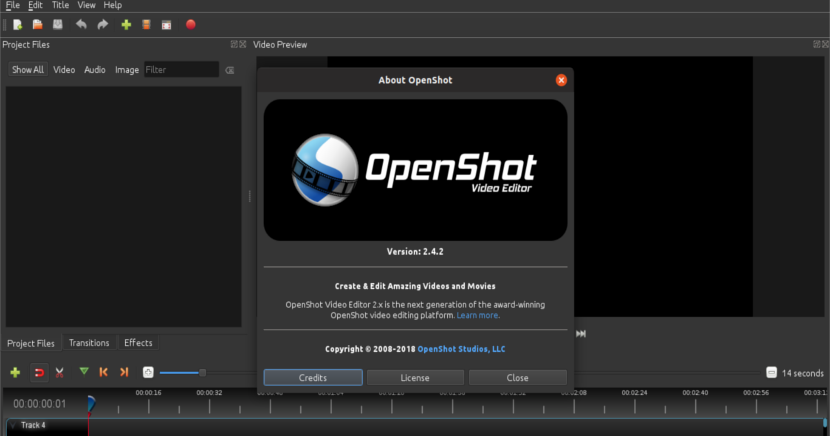Open License in About dialog
This screenshot has height=436, width=830.
[415, 378]
